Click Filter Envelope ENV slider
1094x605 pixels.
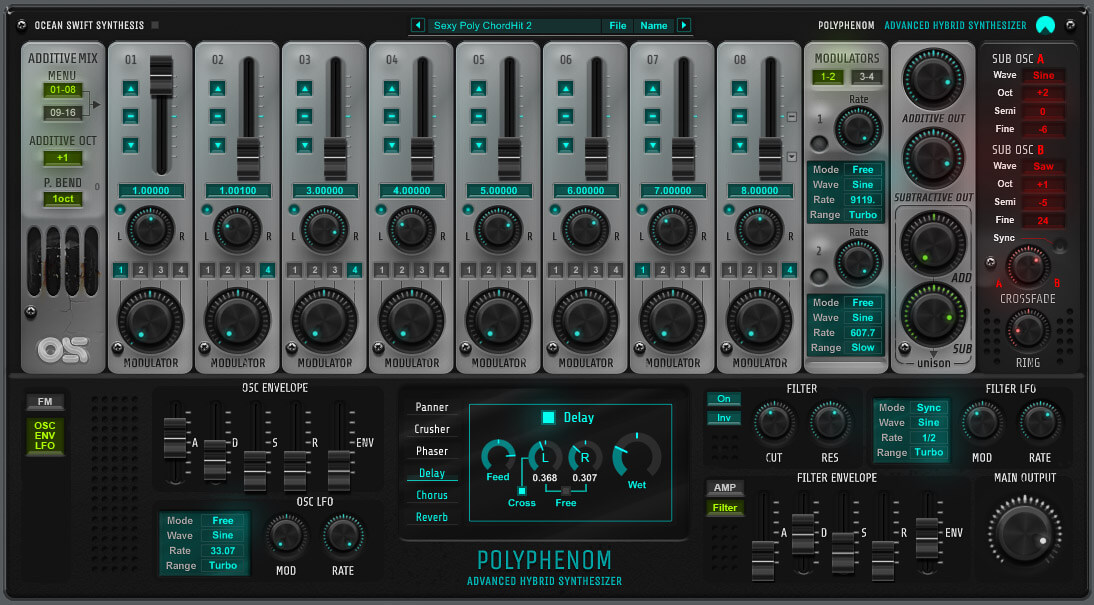point(927,539)
